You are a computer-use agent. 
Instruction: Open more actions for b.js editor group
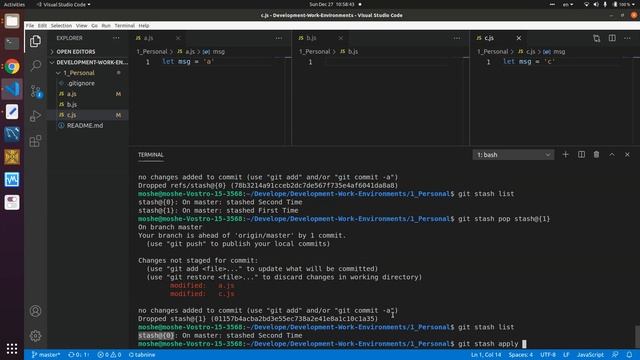pyautogui.click(x=457, y=38)
